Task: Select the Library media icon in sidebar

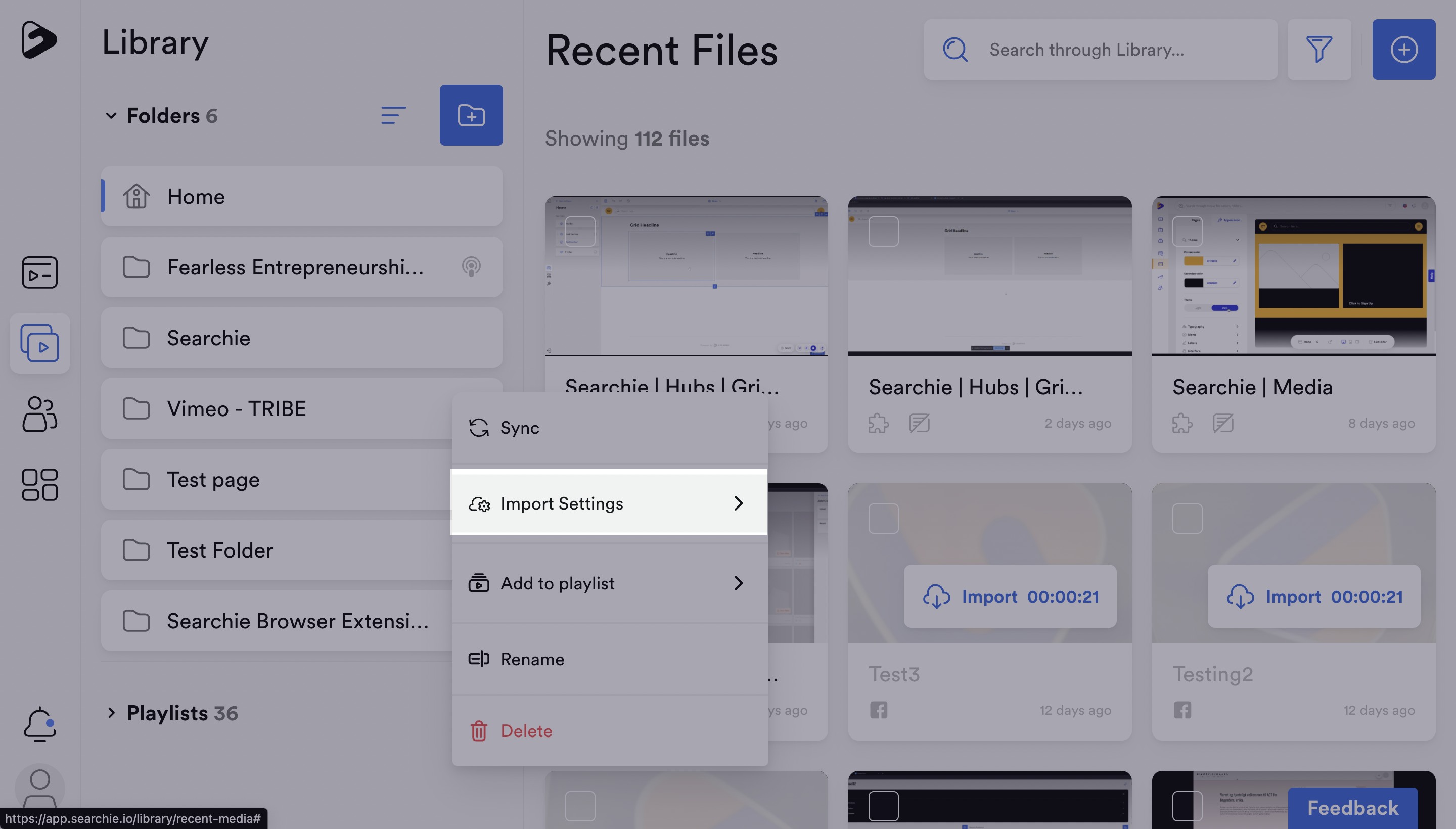Action: (x=39, y=343)
